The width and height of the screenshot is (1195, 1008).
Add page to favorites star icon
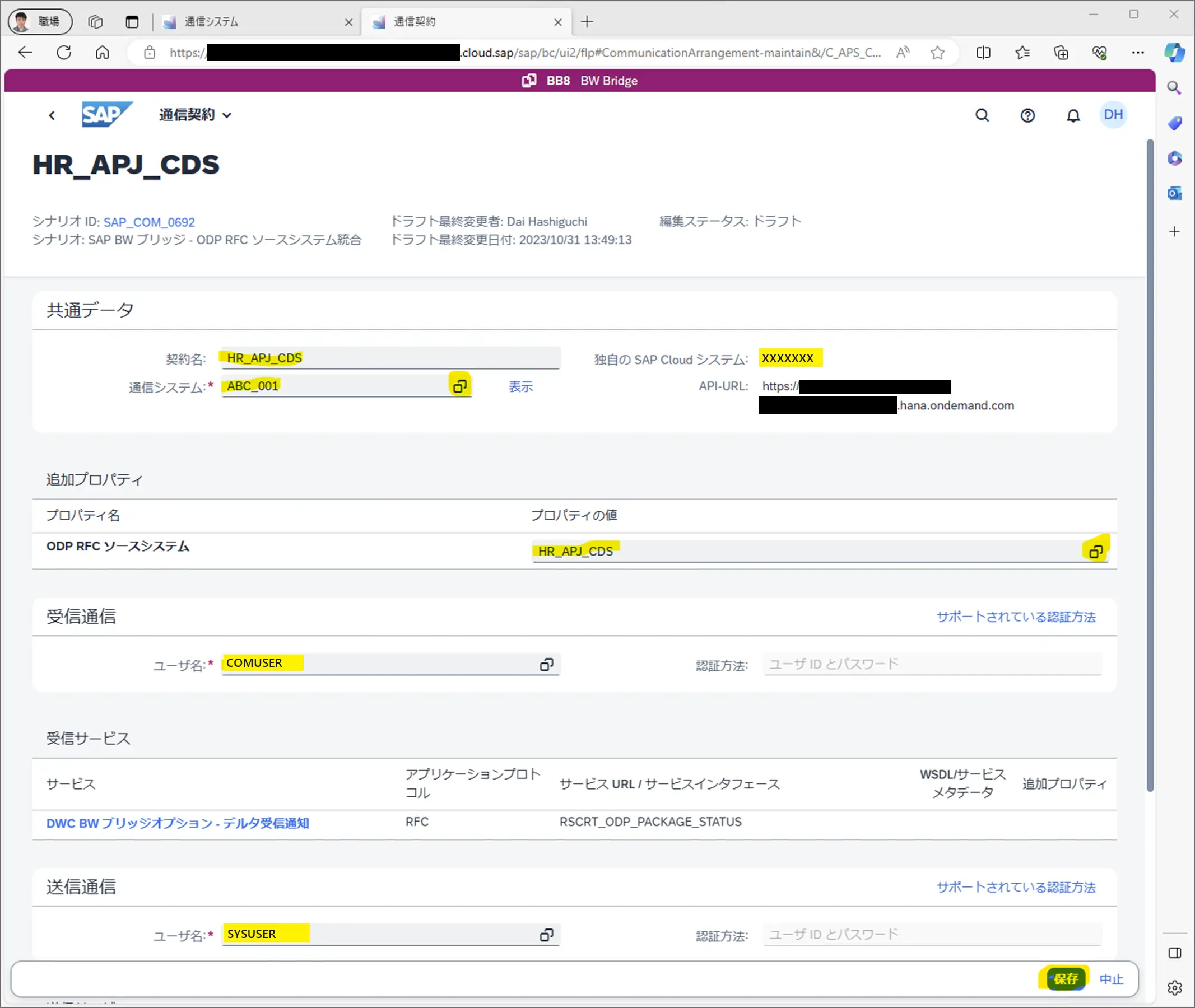[937, 53]
